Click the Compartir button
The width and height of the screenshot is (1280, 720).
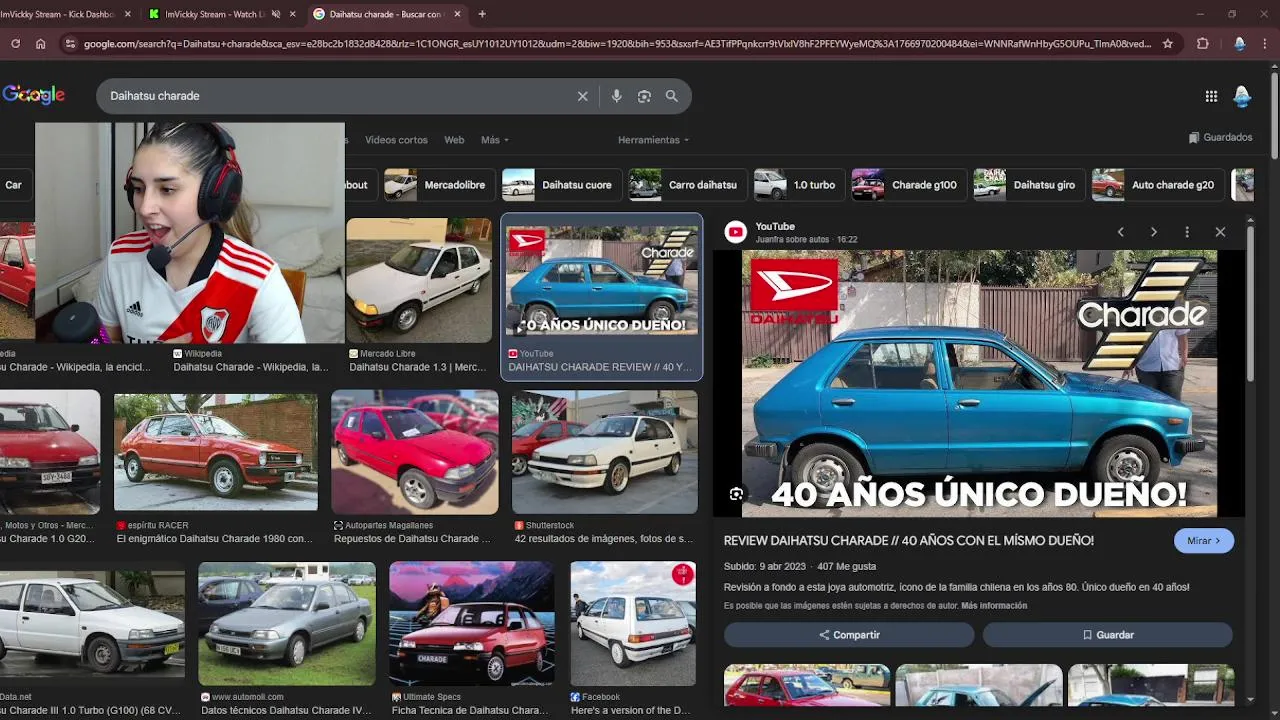click(849, 635)
